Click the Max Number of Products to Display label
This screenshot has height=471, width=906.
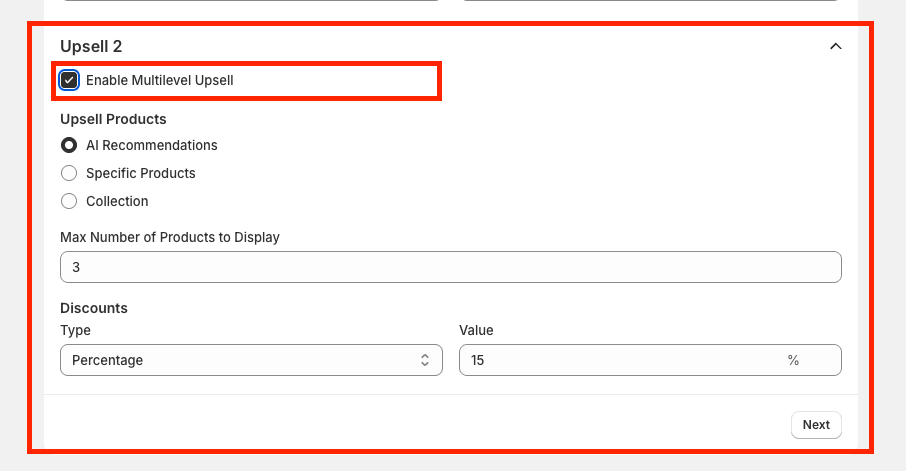(x=170, y=237)
